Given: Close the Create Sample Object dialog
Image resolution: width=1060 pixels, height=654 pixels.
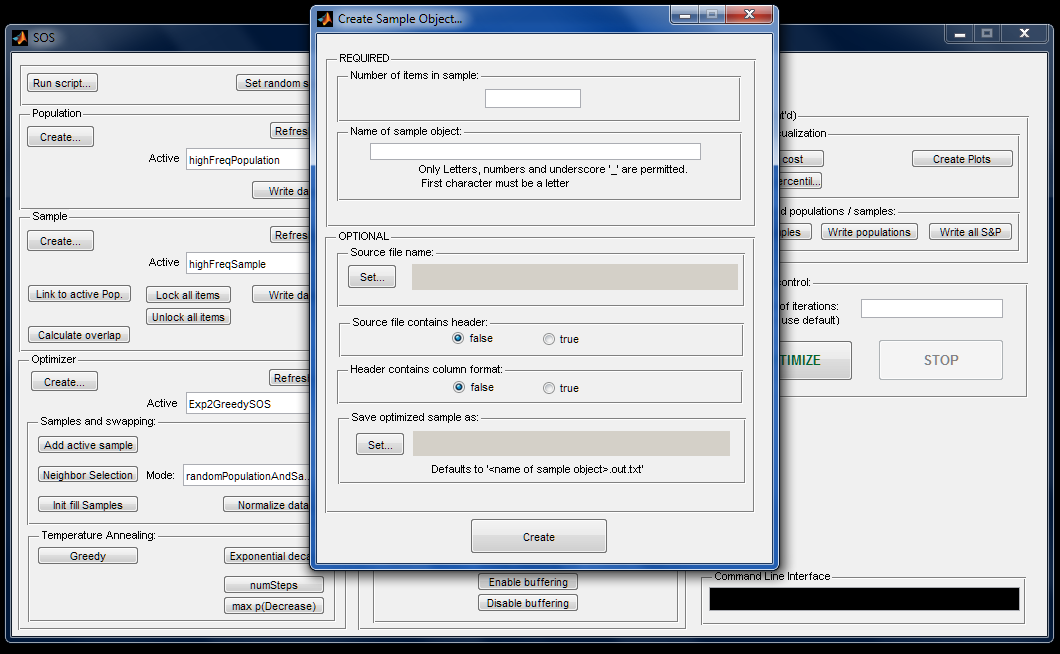Looking at the screenshot, I should (749, 15).
